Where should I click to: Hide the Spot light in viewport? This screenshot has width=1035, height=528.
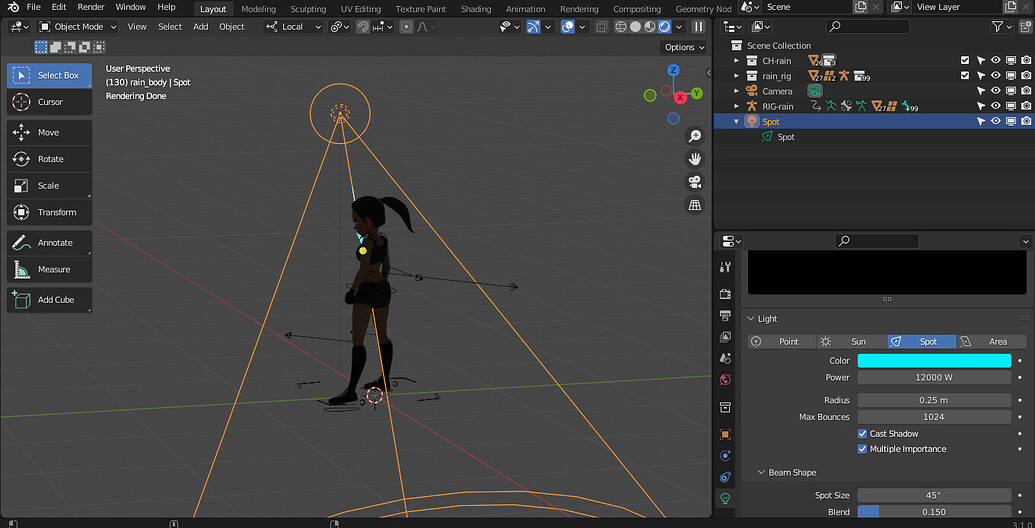pyautogui.click(x=996, y=121)
